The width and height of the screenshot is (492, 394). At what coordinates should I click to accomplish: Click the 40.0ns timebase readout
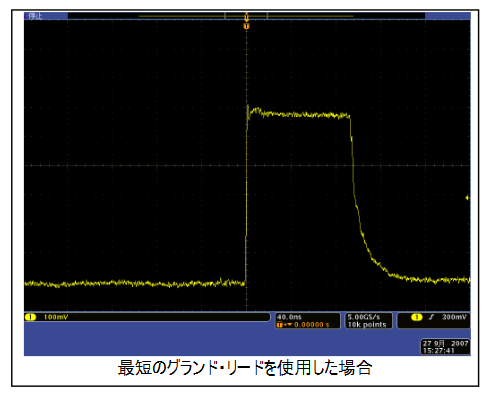click(289, 317)
